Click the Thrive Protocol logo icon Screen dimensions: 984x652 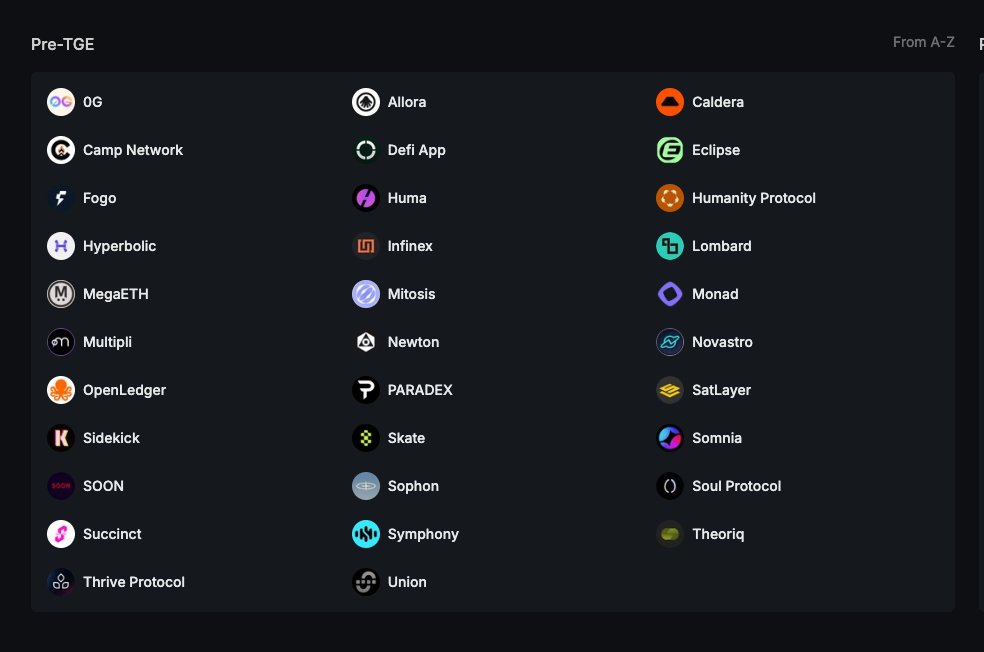tap(61, 582)
